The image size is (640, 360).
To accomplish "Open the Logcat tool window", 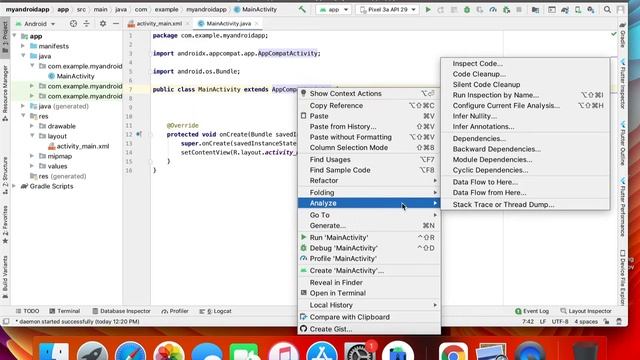I will (x=216, y=311).
